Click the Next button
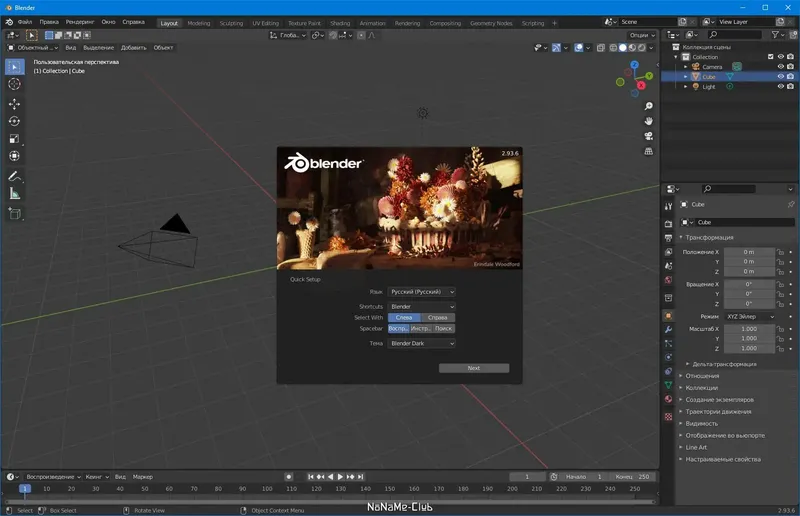 coord(473,368)
